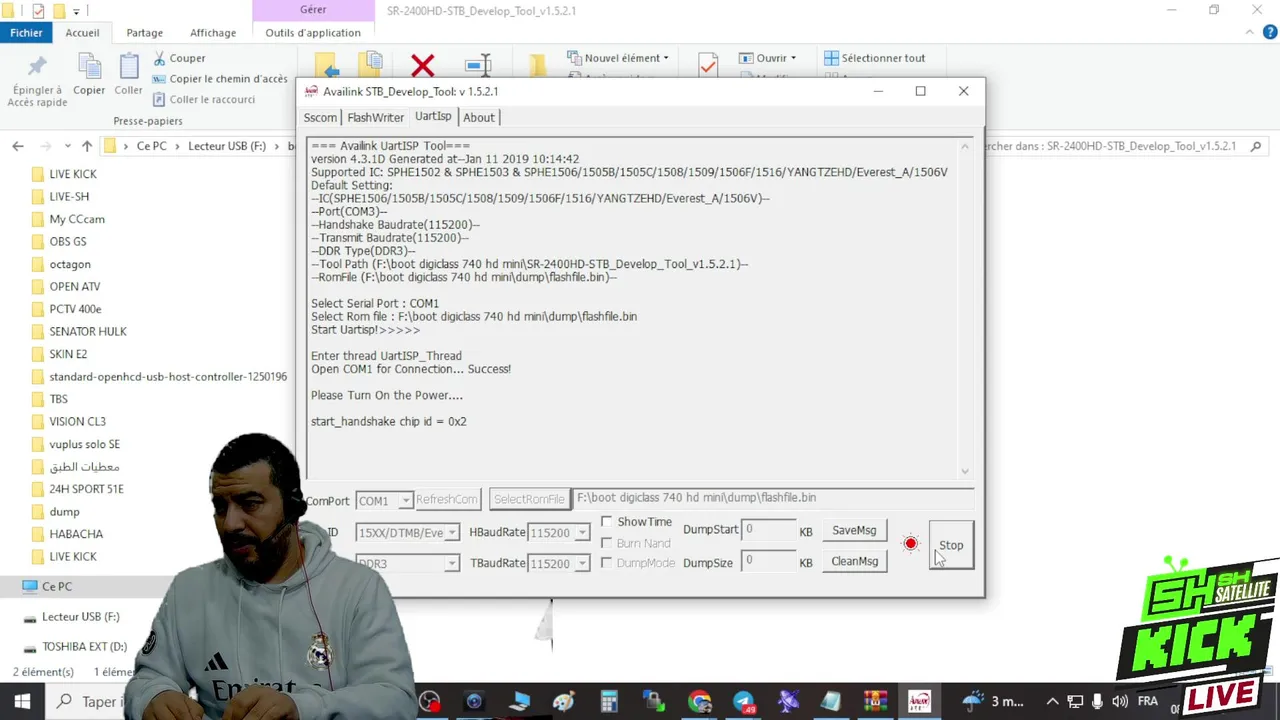Open the Fichier menu in Explorer
Screen dimensions: 1280x720
coord(26,32)
